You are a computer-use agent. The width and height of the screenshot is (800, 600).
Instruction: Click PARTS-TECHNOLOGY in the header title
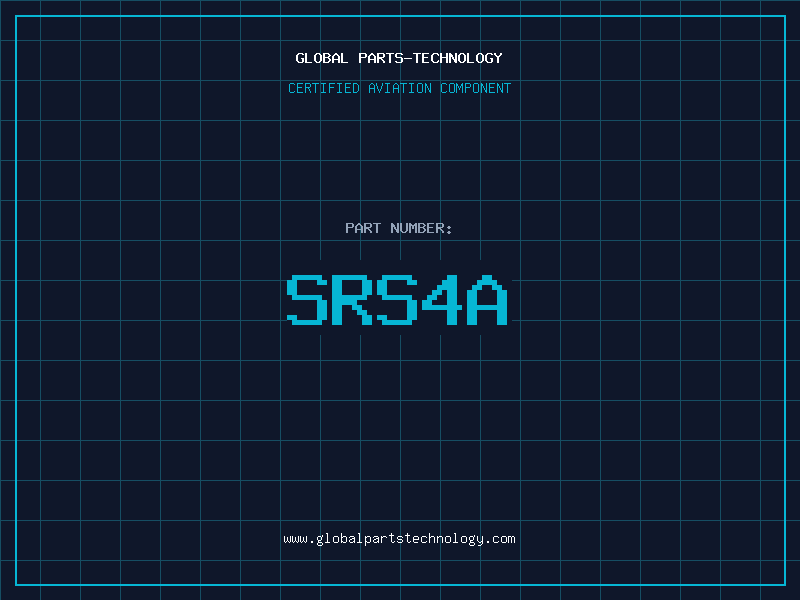429,58
